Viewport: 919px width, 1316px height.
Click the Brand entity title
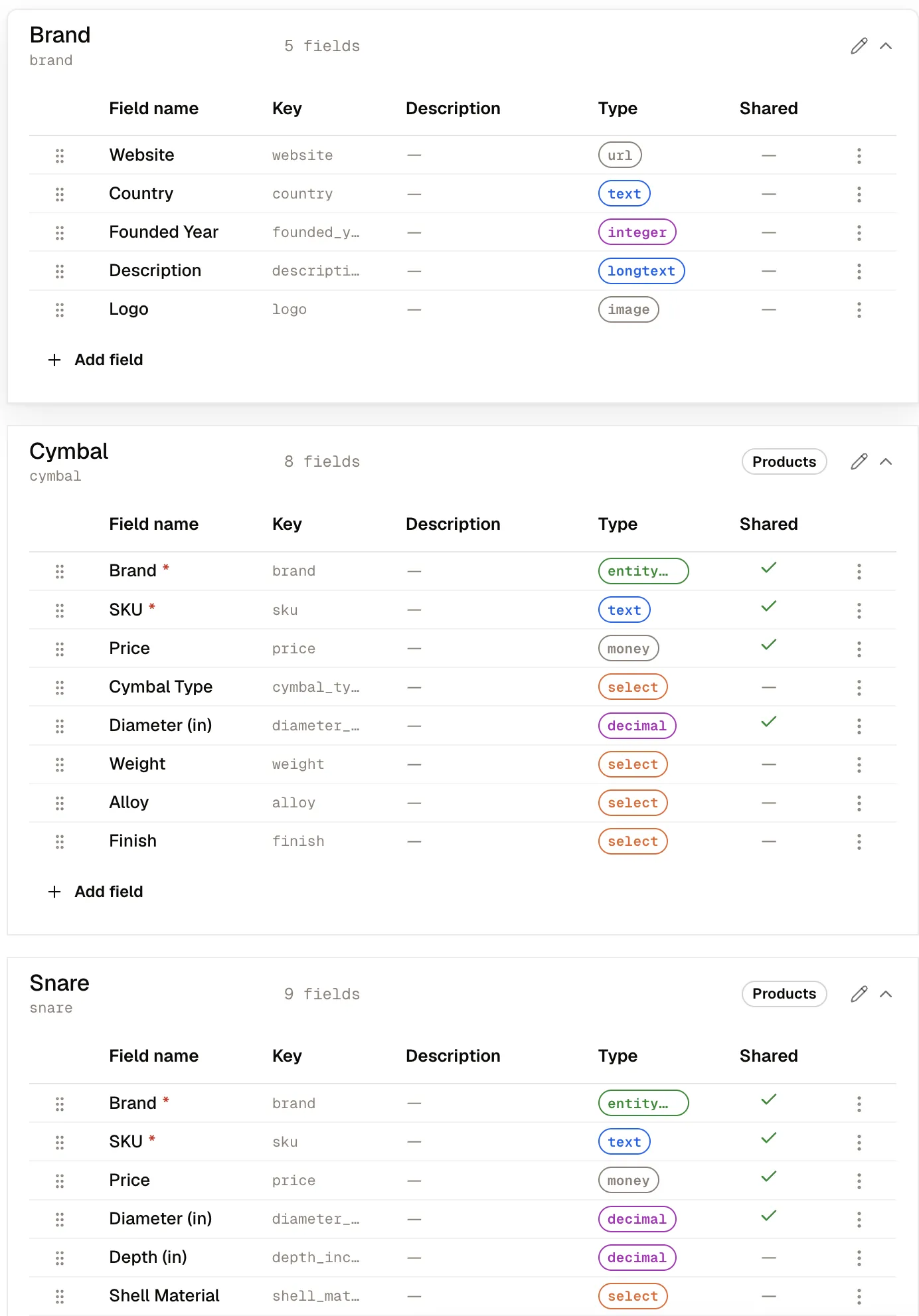tap(60, 35)
